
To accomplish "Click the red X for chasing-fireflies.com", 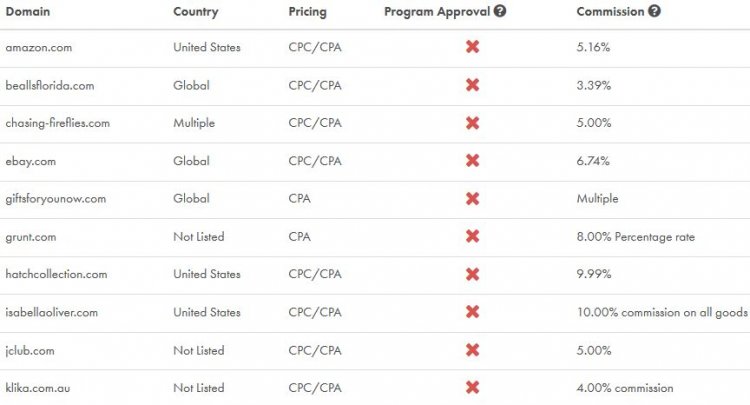I will [472, 123].
